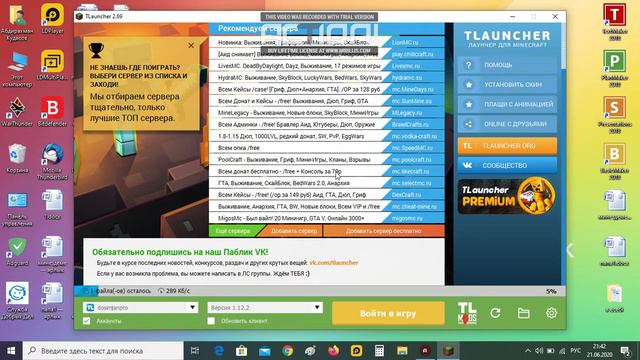Close the yellow trophy popup
The height and width of the screenshot is (360, 640).
click(x=191, y=45)
